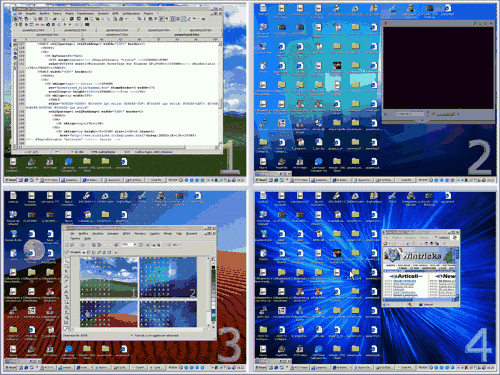Pick the black swatch in the image editor color palette

click(214, 266)
